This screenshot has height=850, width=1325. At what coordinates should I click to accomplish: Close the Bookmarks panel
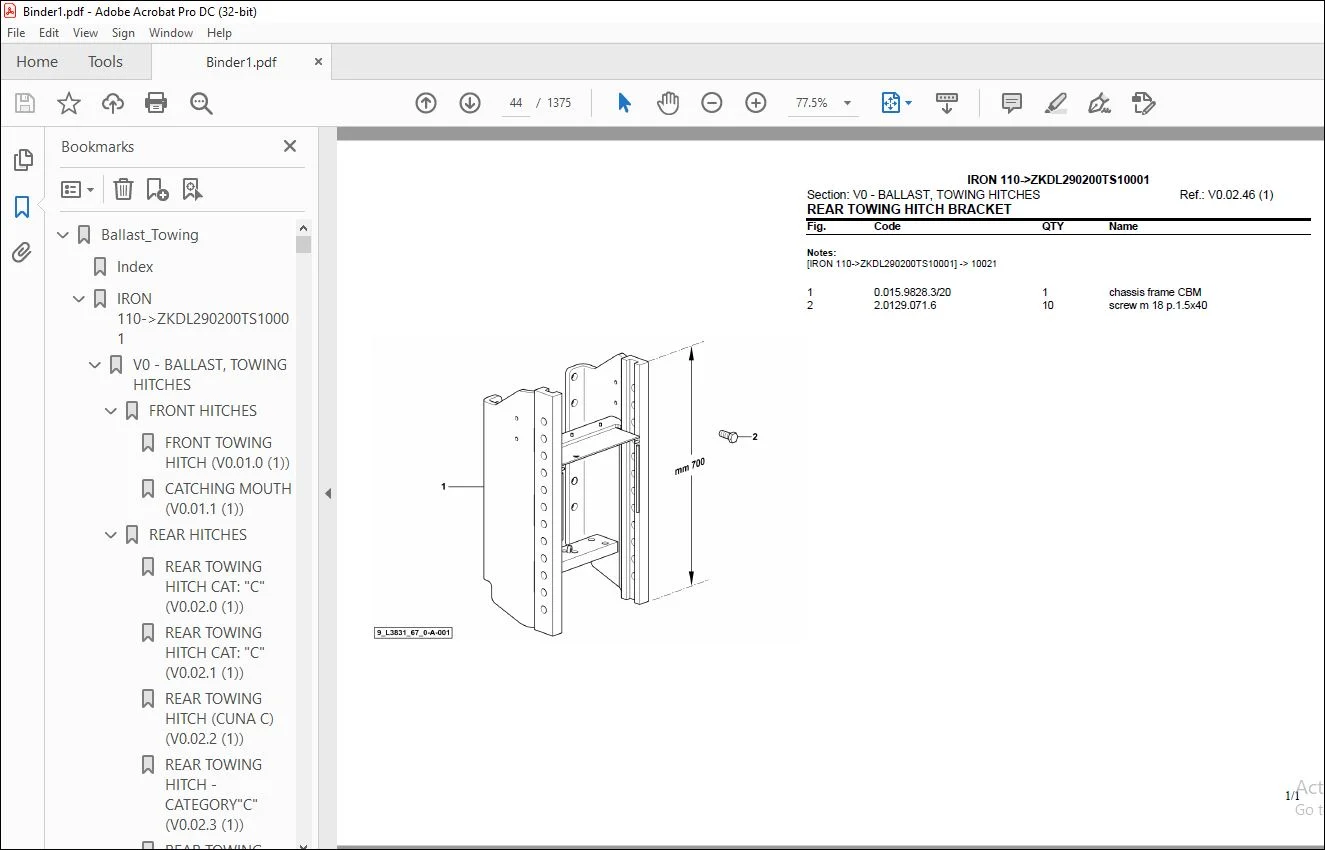click(290, 146)
